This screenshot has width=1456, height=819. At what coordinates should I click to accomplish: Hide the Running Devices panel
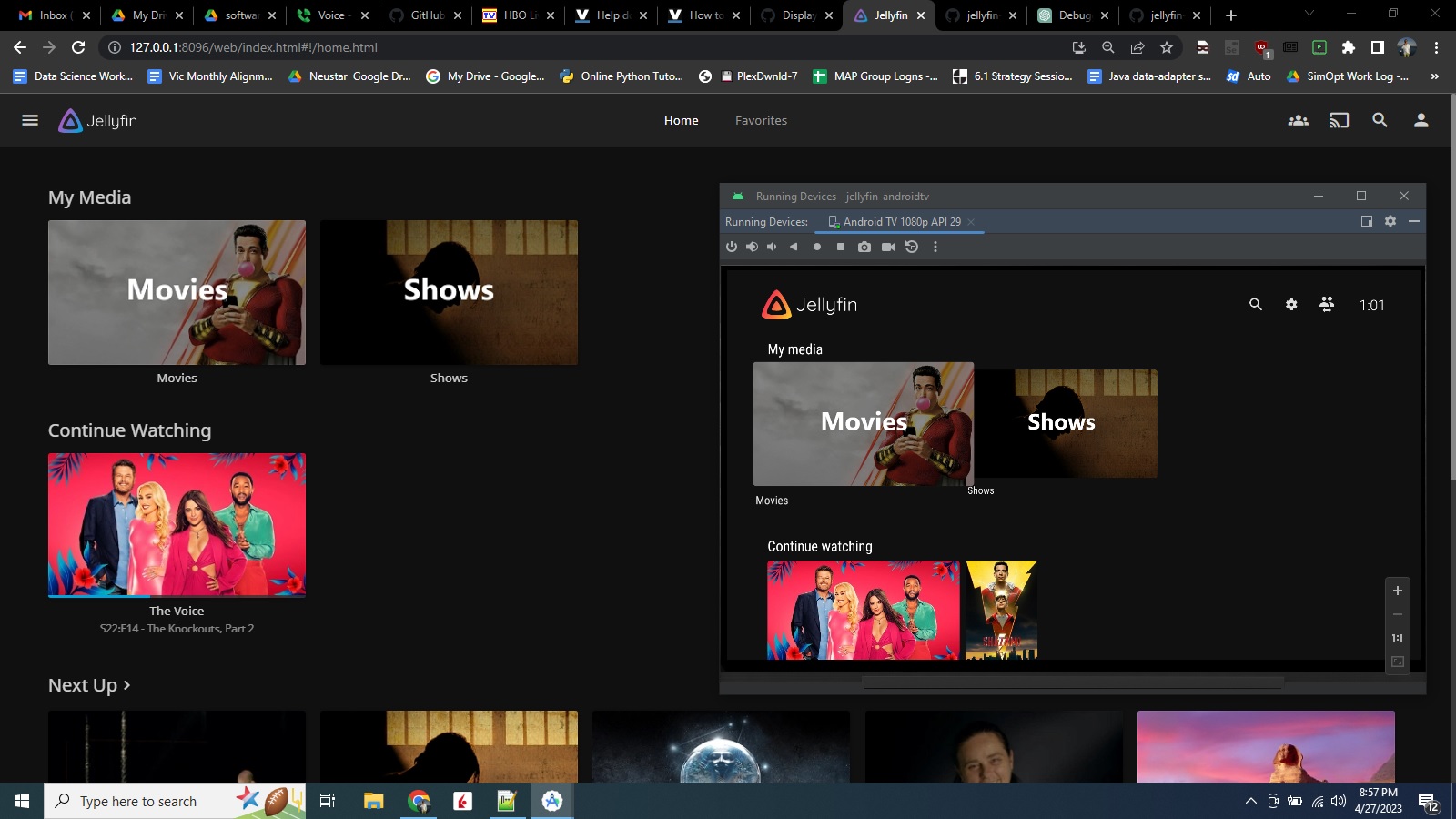coord(1413,221)
